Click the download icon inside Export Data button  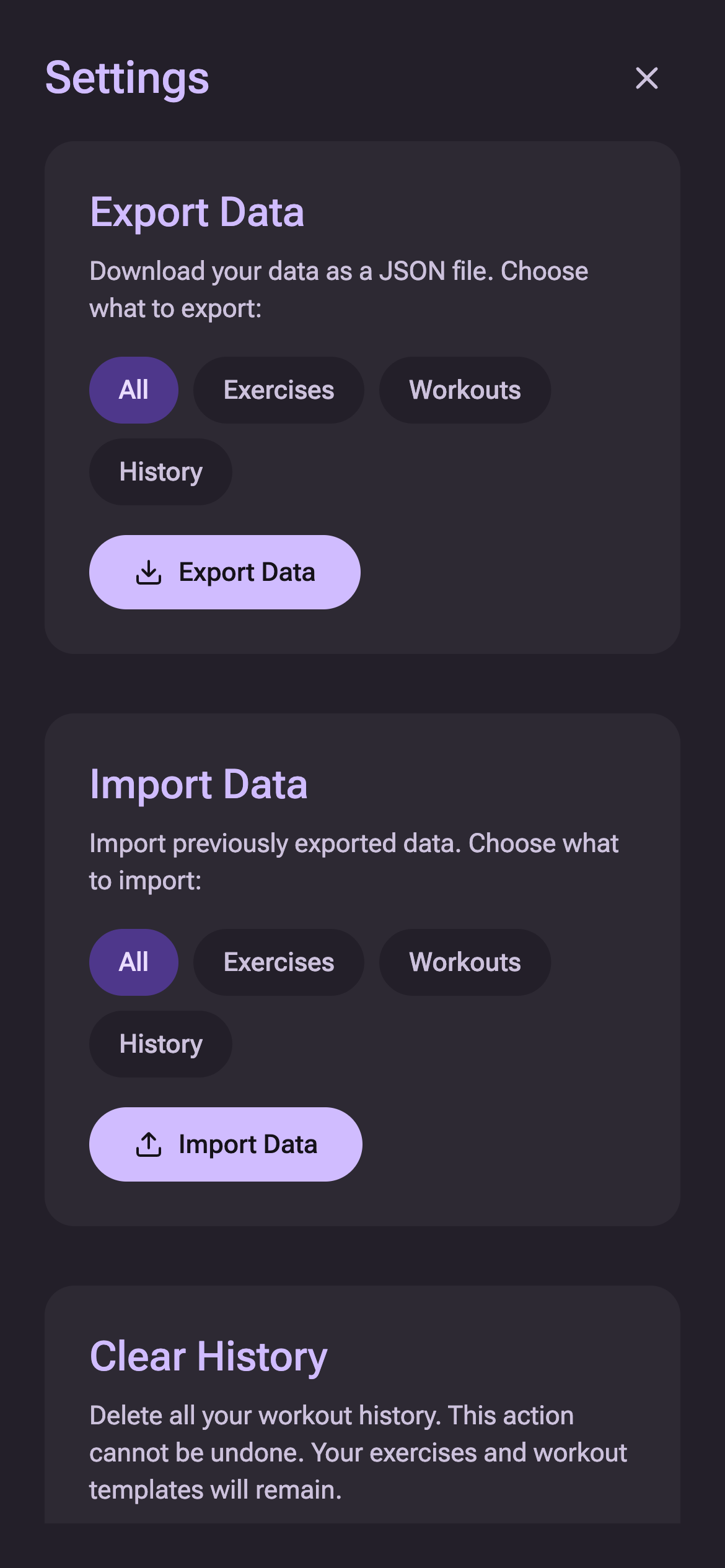(x=149, y=572)
